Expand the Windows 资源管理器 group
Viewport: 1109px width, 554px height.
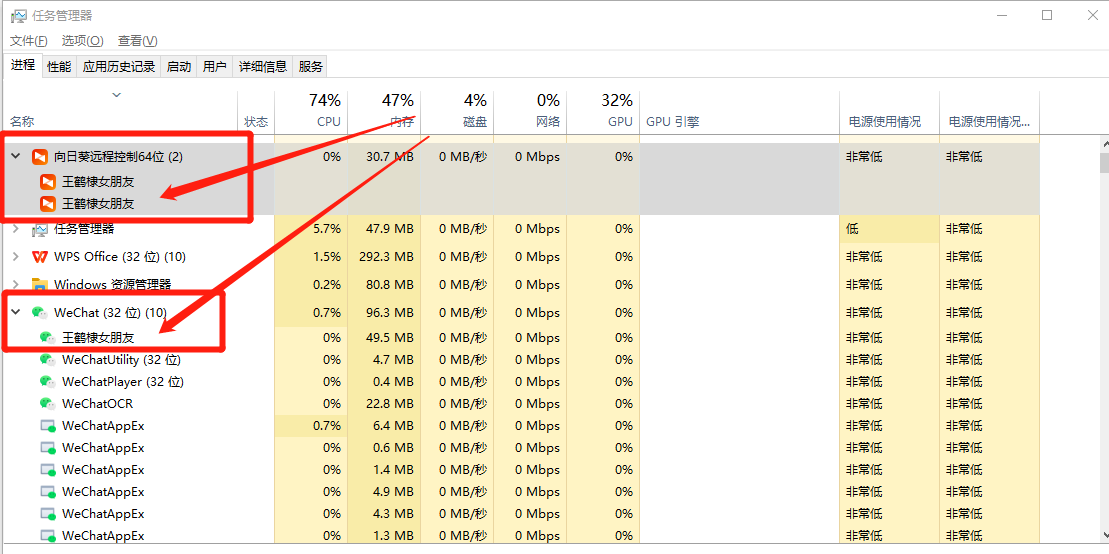16,284
